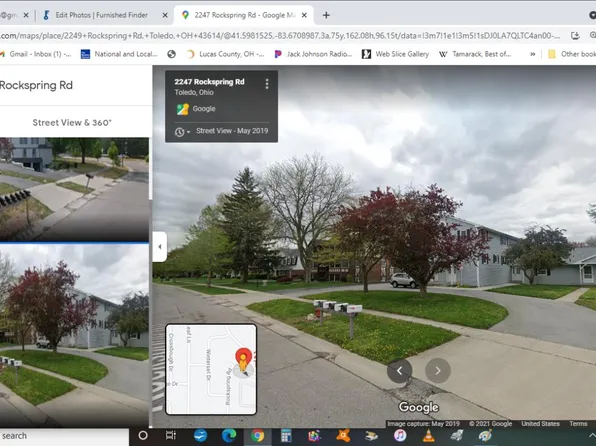The height and width of the screenshot is (446, 596).
Task: Go to next Street View position
Action: coord(438,370)
